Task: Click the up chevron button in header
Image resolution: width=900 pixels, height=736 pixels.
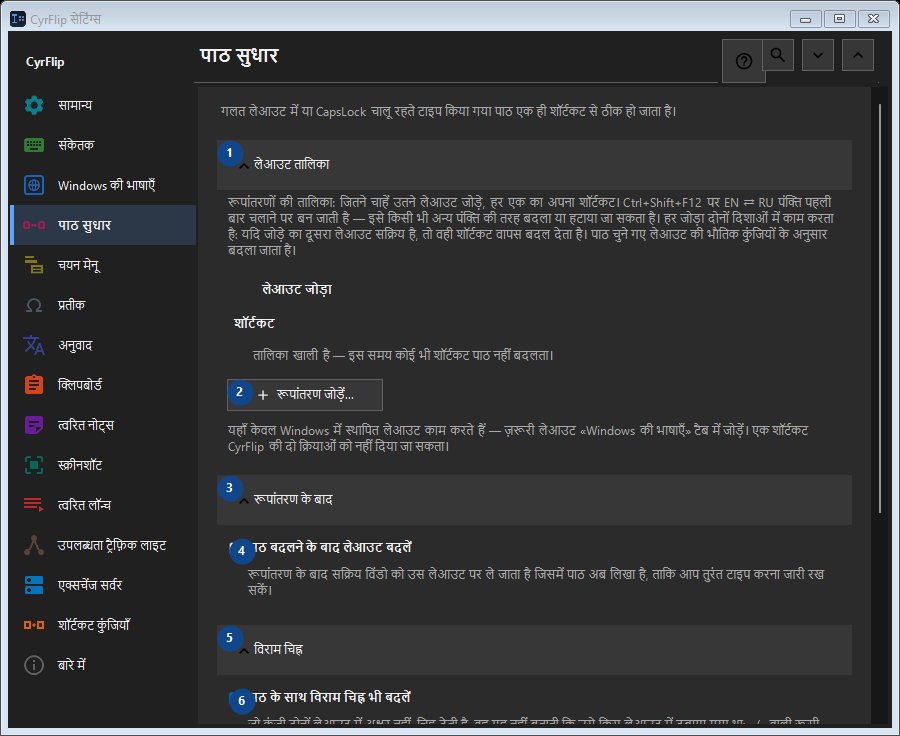Action: (x=858, y=55)
